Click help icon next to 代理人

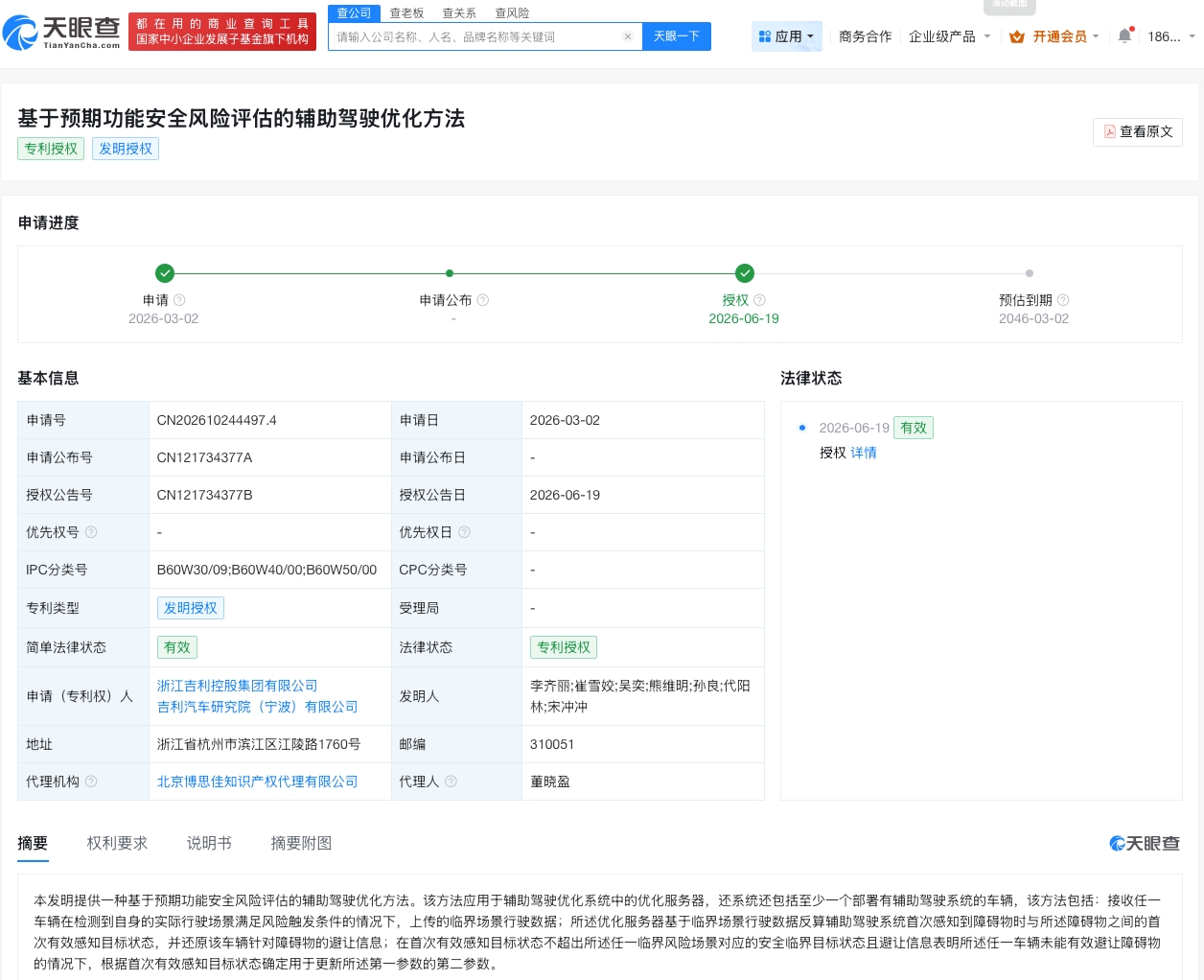pos(451,782)
